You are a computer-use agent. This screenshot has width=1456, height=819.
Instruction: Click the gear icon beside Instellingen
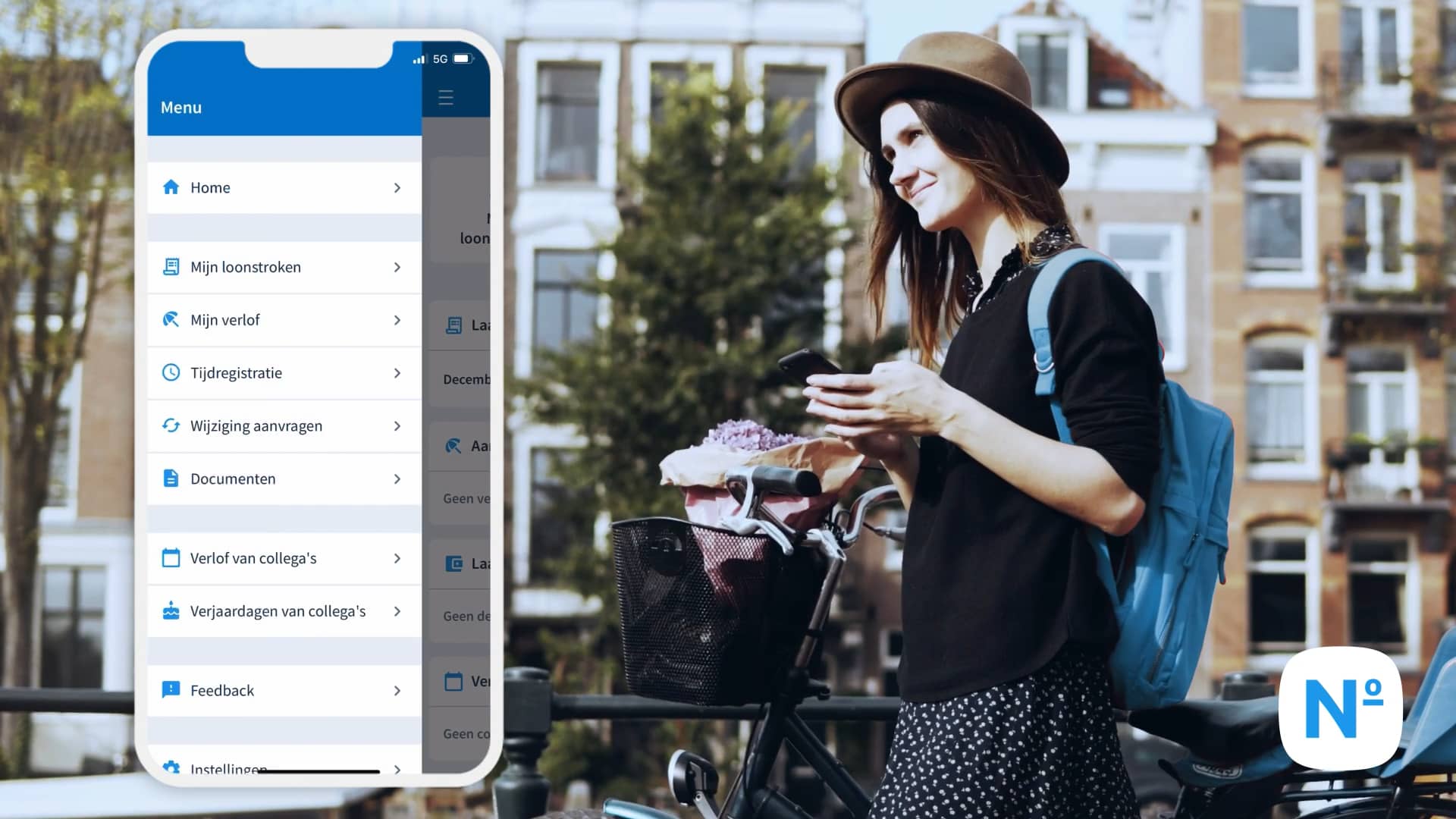171,768
